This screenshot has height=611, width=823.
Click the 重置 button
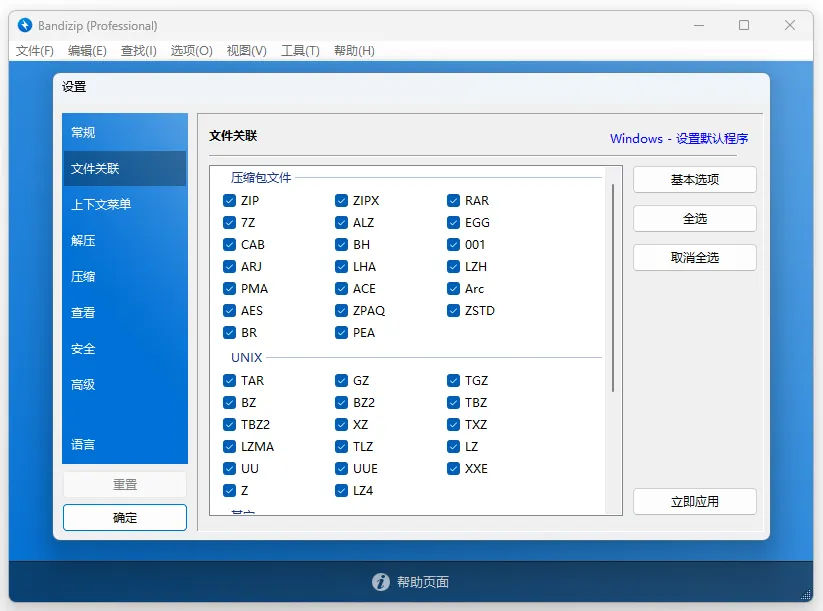(x=125, y=484)
